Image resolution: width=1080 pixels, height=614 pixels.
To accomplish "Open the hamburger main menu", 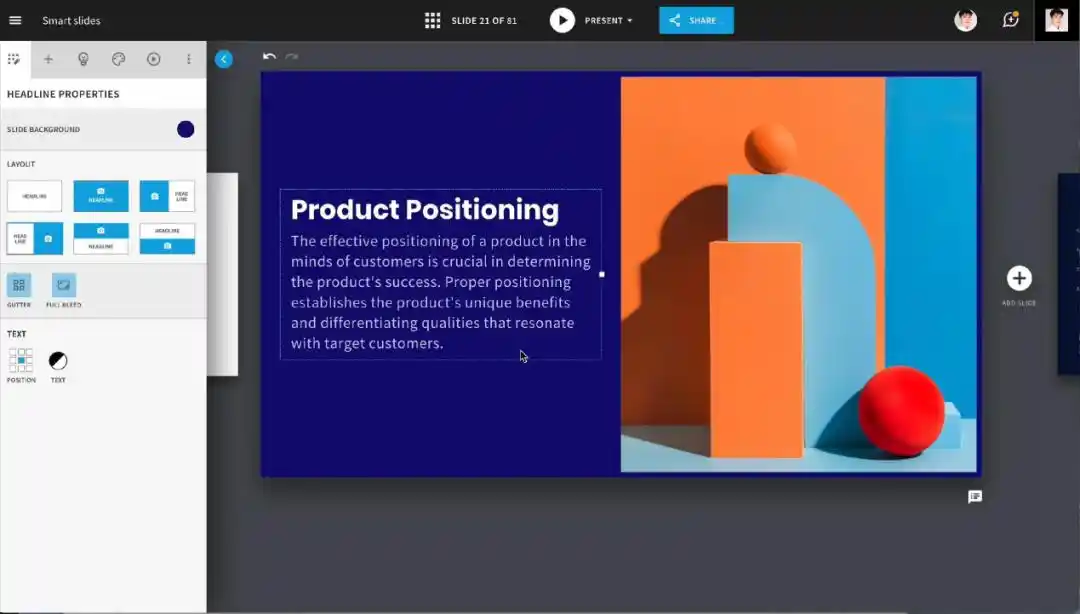I will [x=15, y=21].
